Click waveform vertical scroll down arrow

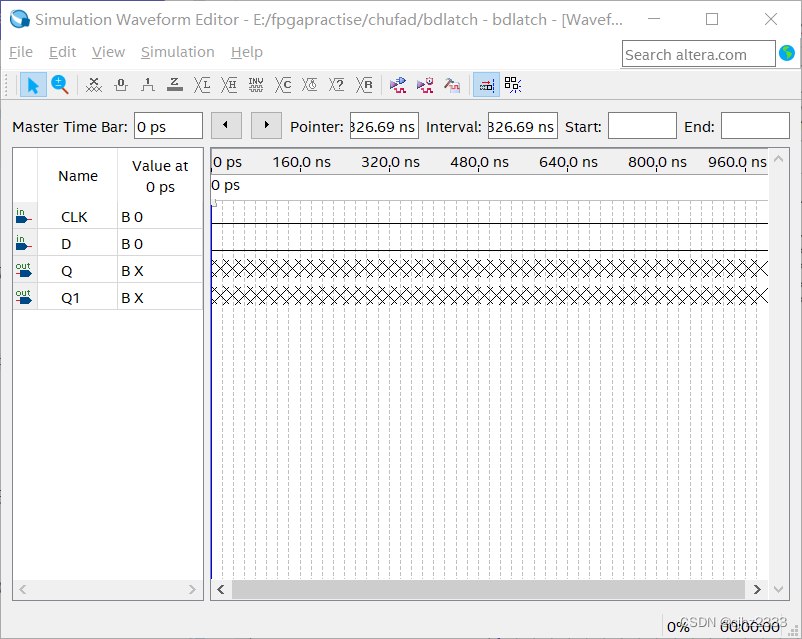pyautogui.click(x=778, y=589)
